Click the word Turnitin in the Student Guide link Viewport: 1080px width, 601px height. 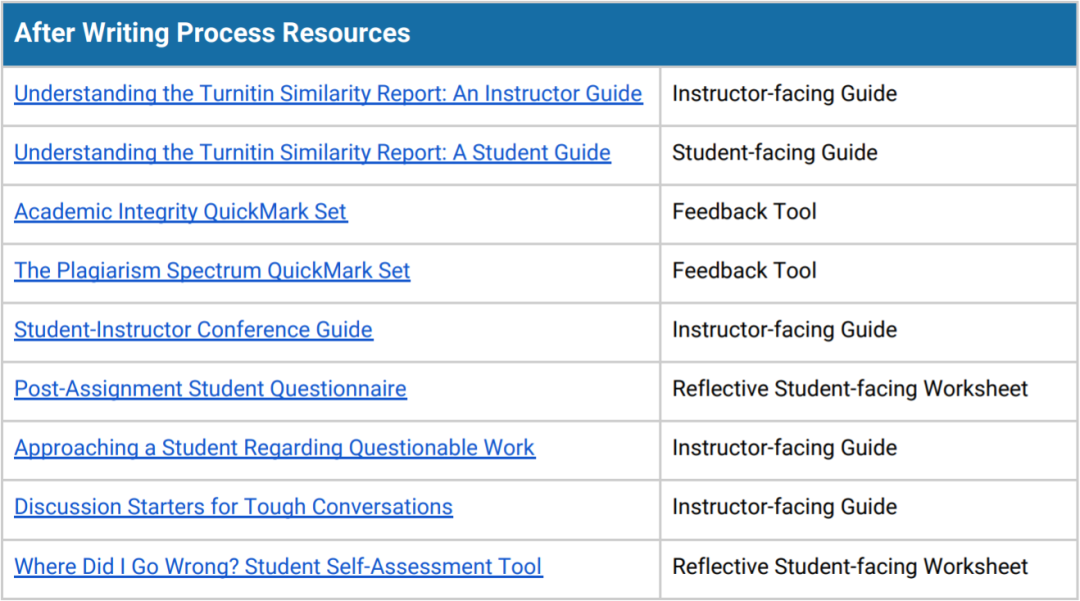pyautogui.click(x=237, y=153)
